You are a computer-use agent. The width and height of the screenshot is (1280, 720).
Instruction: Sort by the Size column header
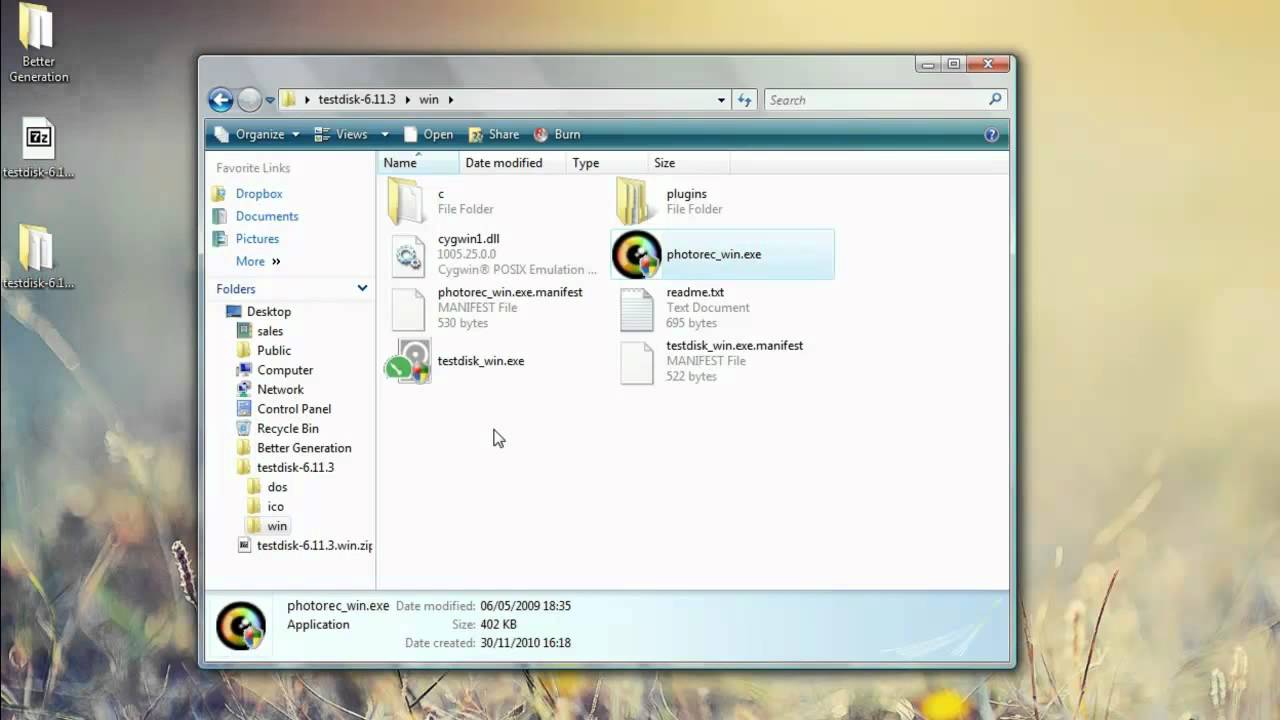point(689,163)
